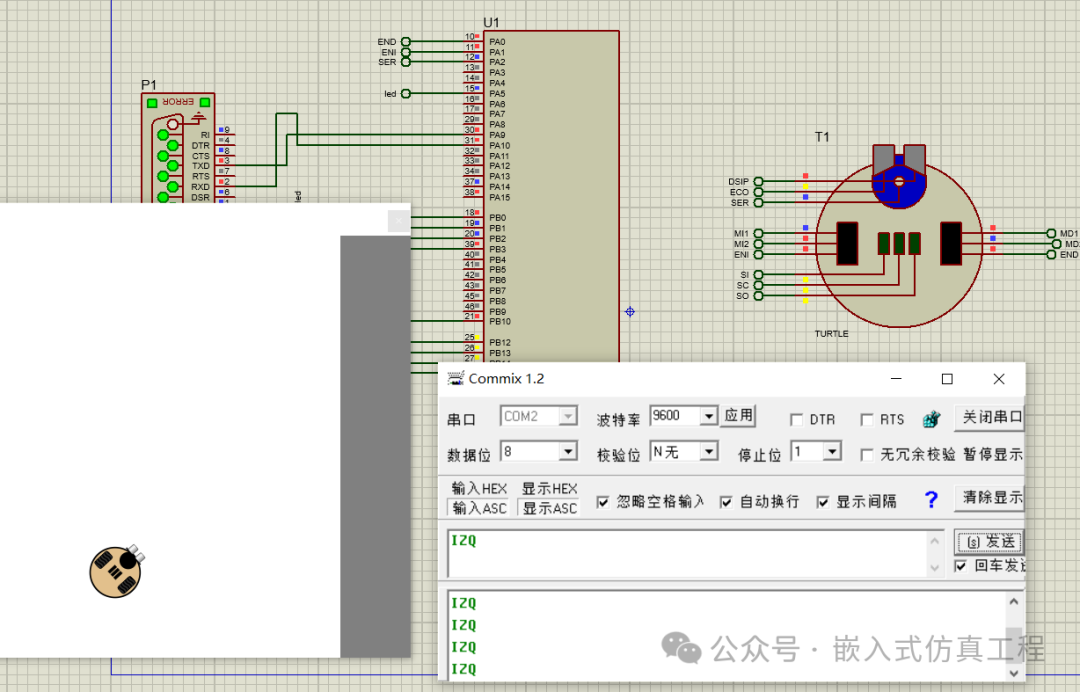Open the 波特率 9600 baud dropdown
Image resolution: width=1080 pixels, height=692 pixels.
pos(709,415)
